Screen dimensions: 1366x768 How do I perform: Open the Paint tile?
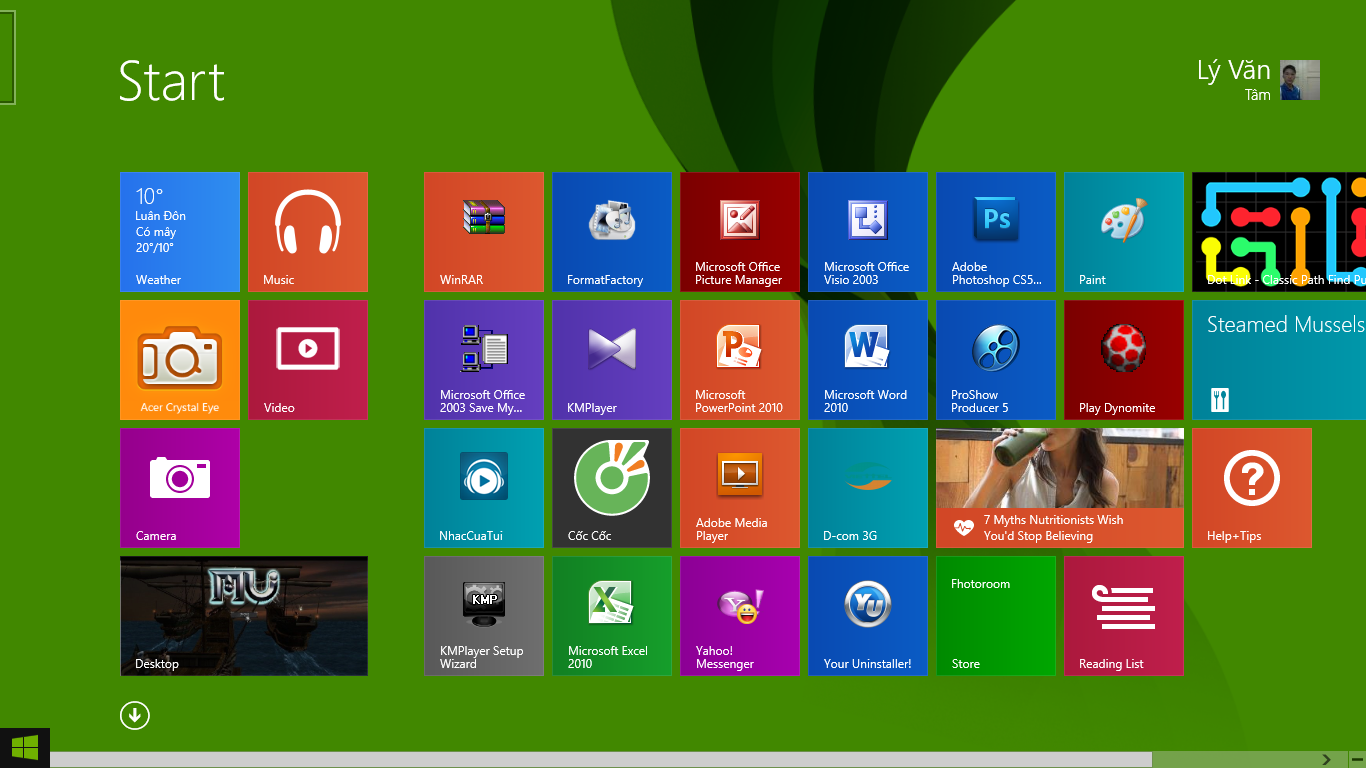(1124, 232)
